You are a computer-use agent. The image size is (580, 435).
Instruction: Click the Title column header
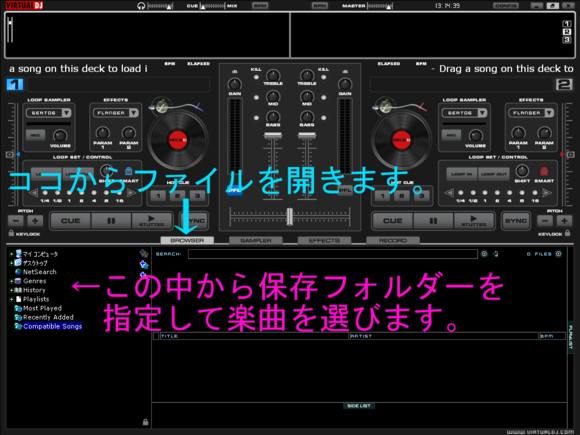click(254, 336)
